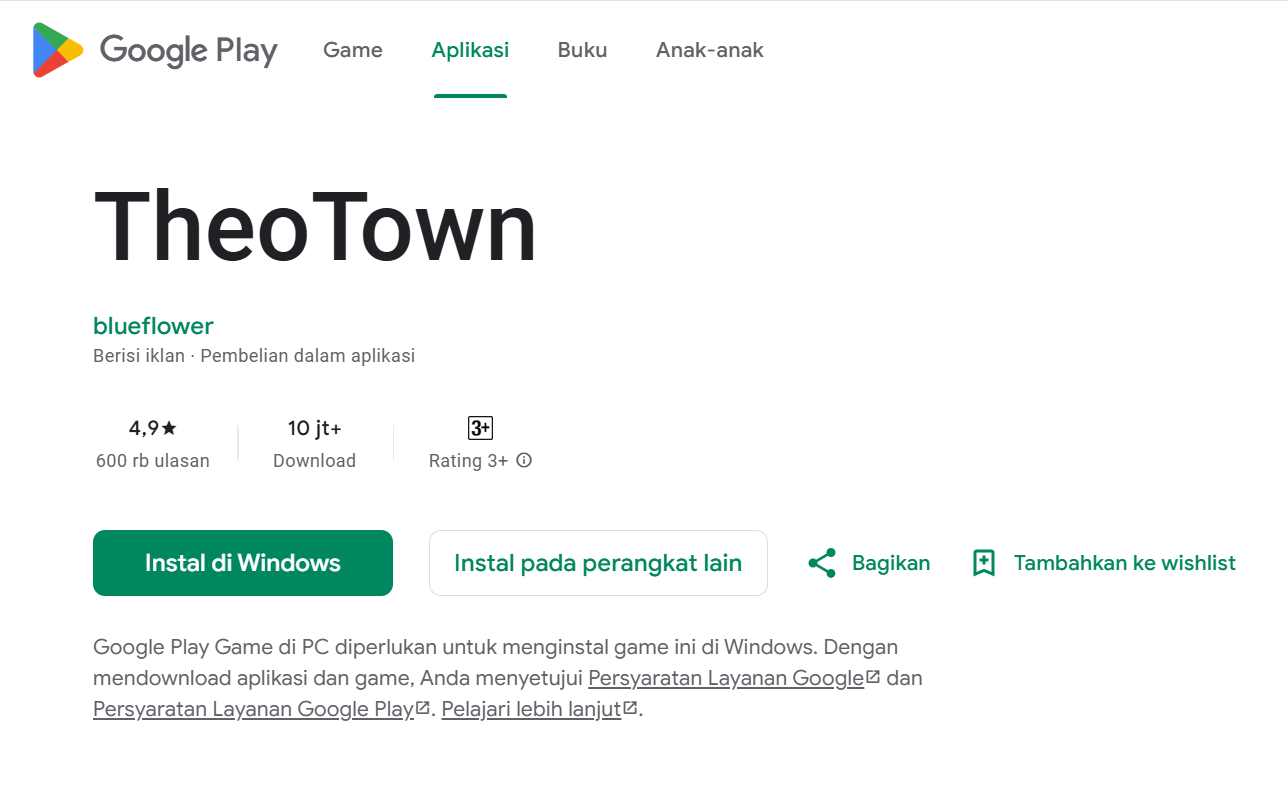Click Instal pada perangkat lain button

598,562
